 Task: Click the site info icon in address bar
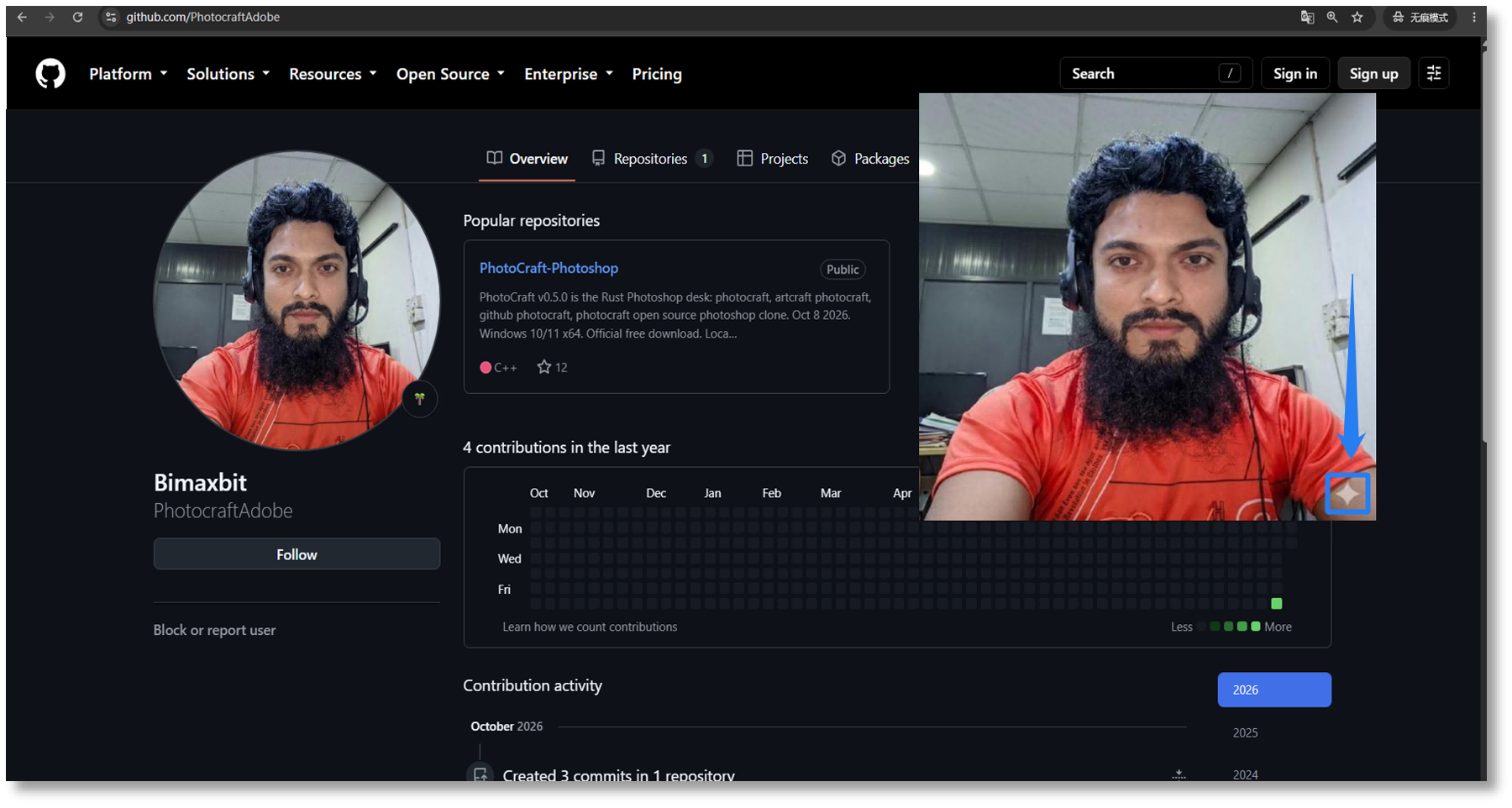pos(111,17)
